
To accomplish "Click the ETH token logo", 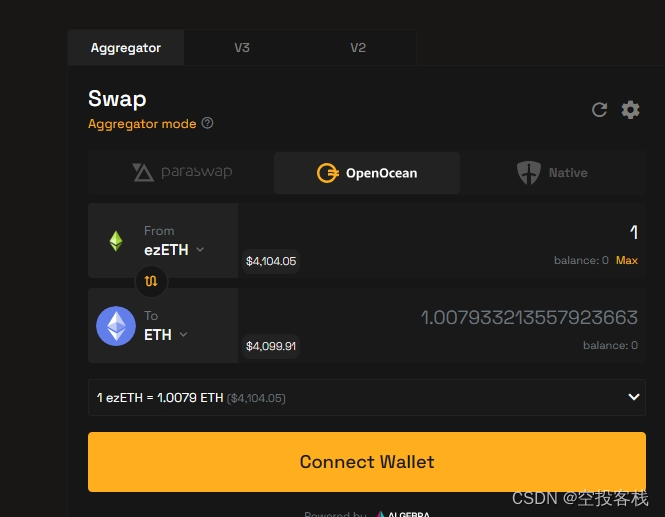I will click(116, 326).
